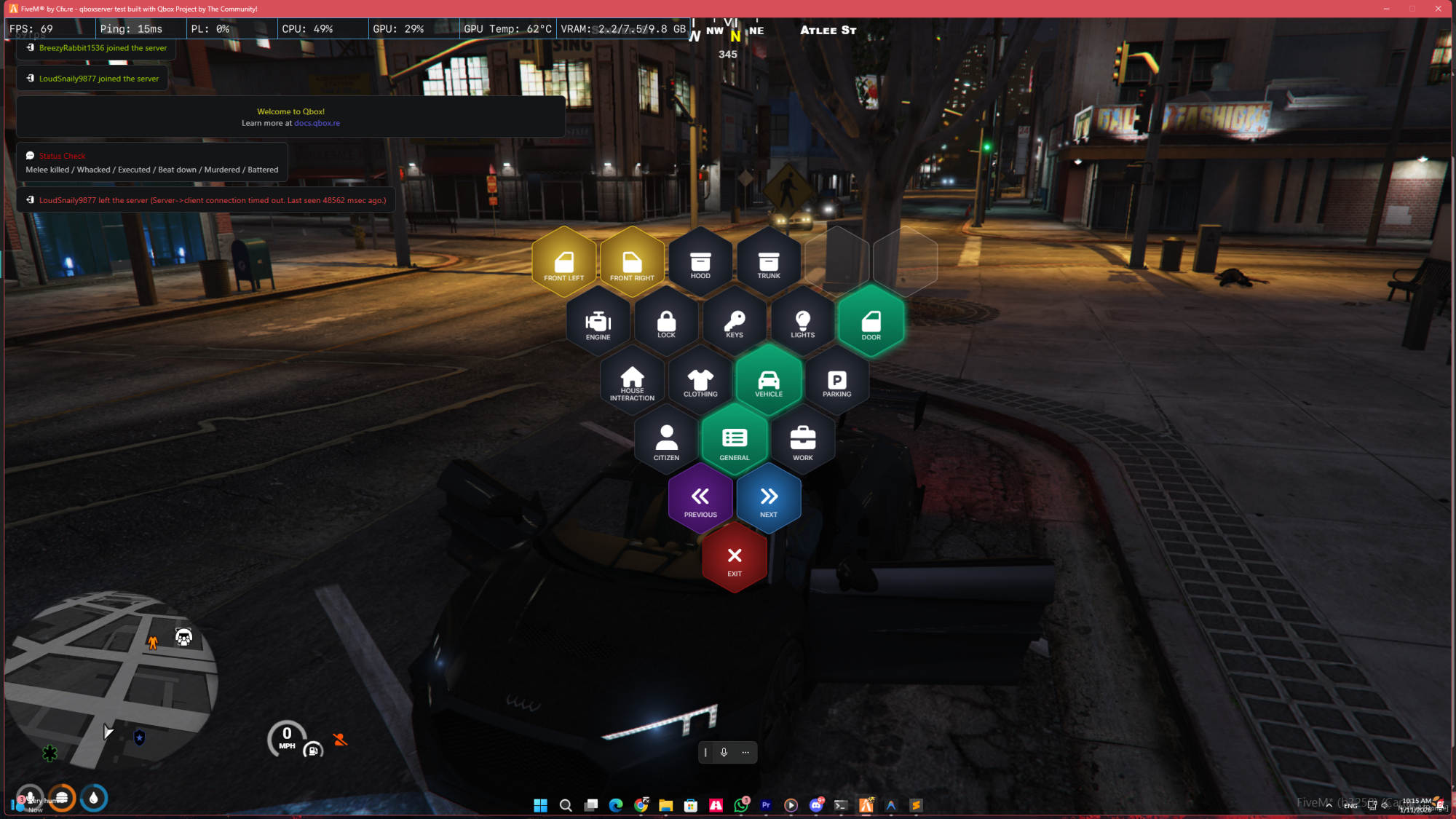This screenshot has width=1456, height=819.
Task: Open Adobe Premiere Pro from taskbar
Action: 766,805
